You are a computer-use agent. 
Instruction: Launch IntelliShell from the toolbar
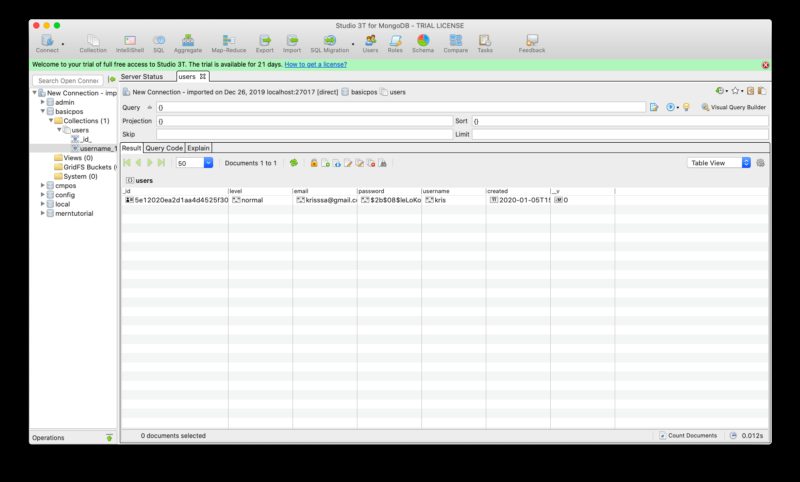(130, 43)
